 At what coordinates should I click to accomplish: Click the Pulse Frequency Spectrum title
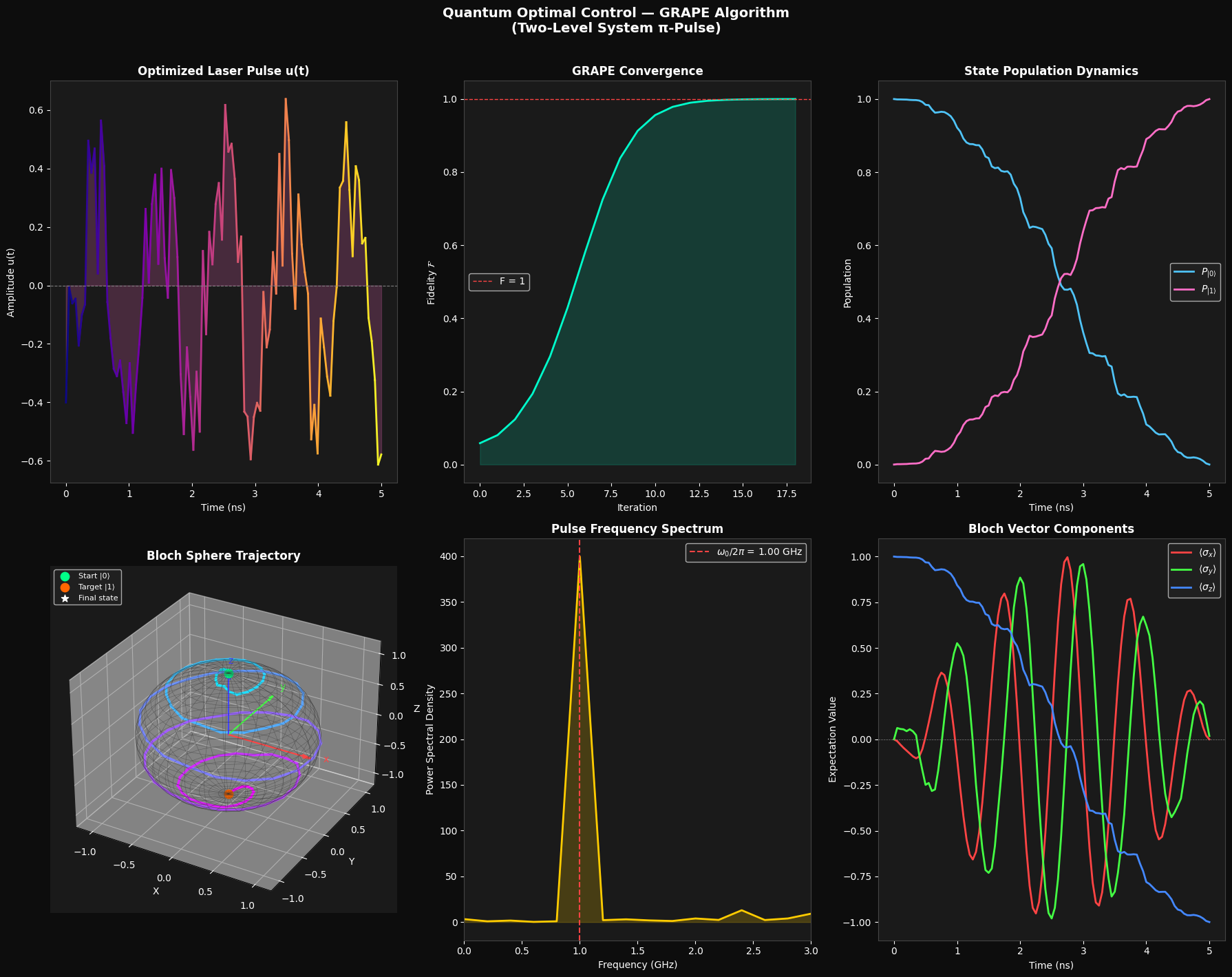click(637, 529)
